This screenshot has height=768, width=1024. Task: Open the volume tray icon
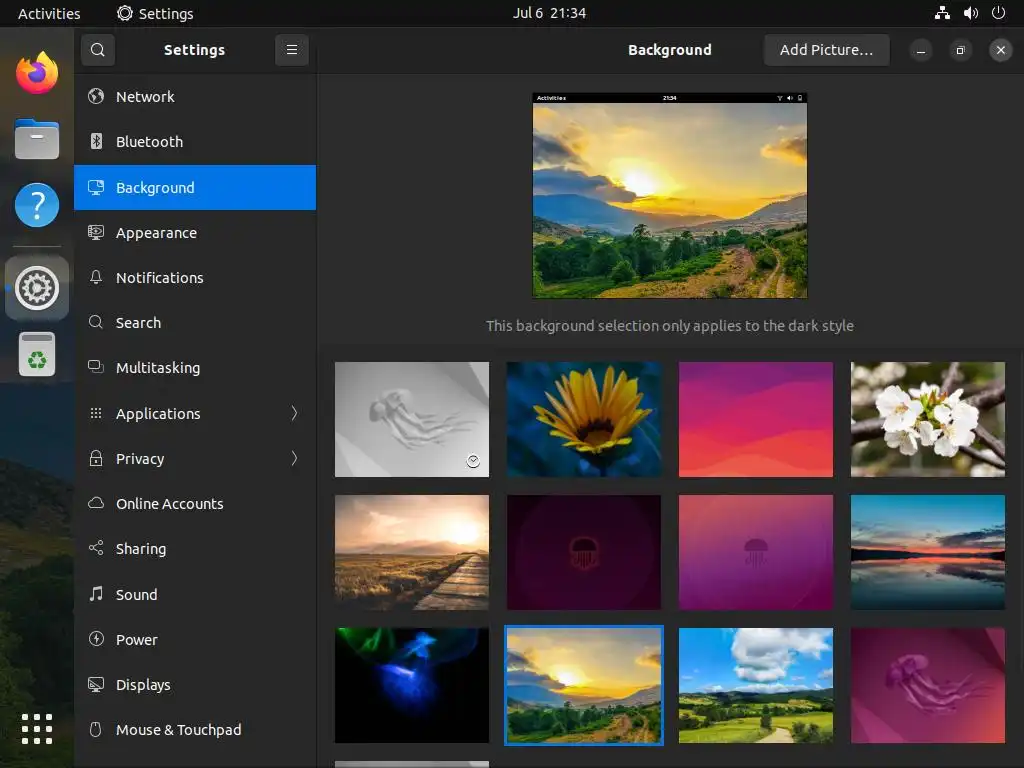(971, 13)
